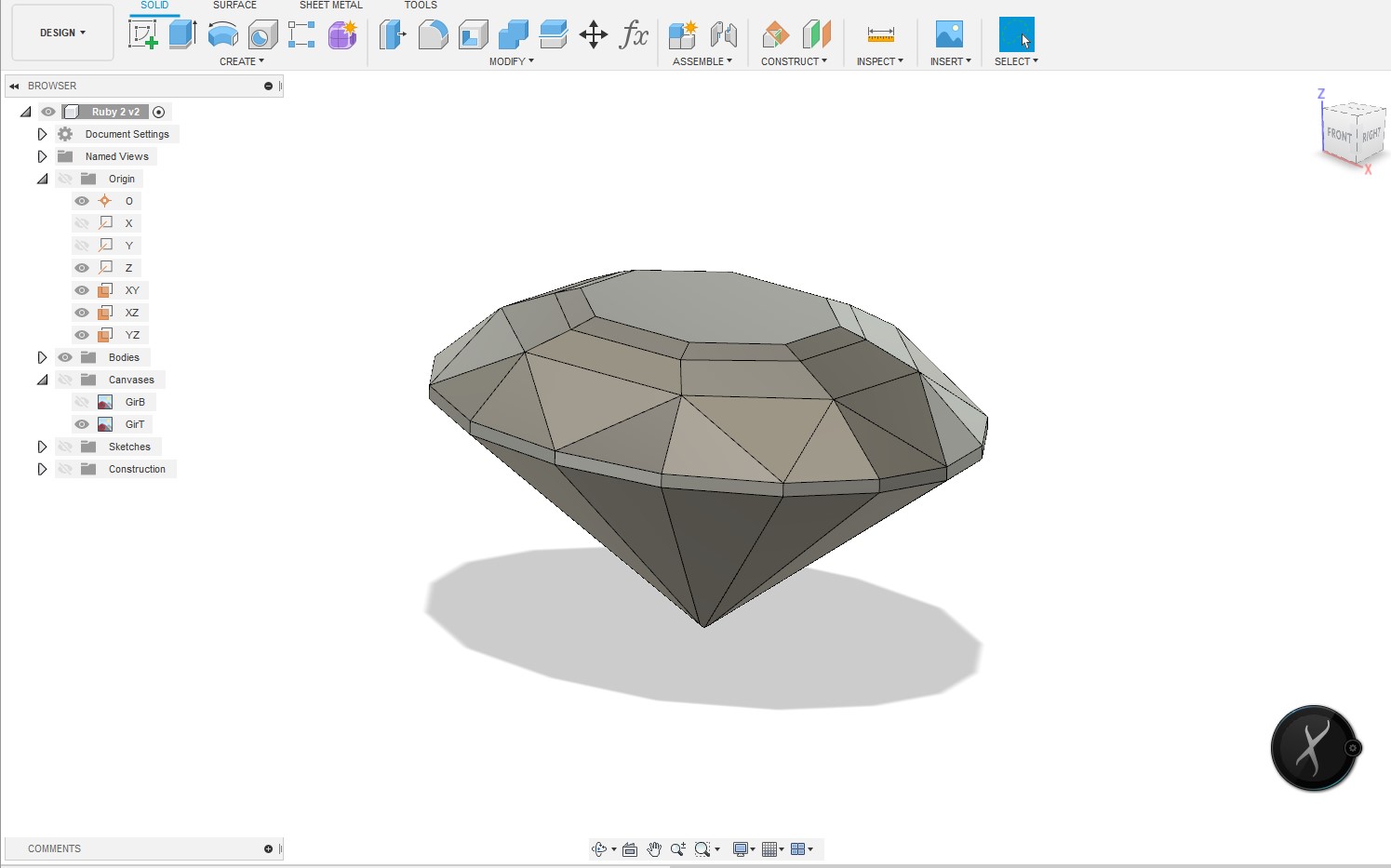The height and width of the screenshot is (868, 1391).
Task: Click the Orbit navigation tool
Action: [x=600, y=848]
